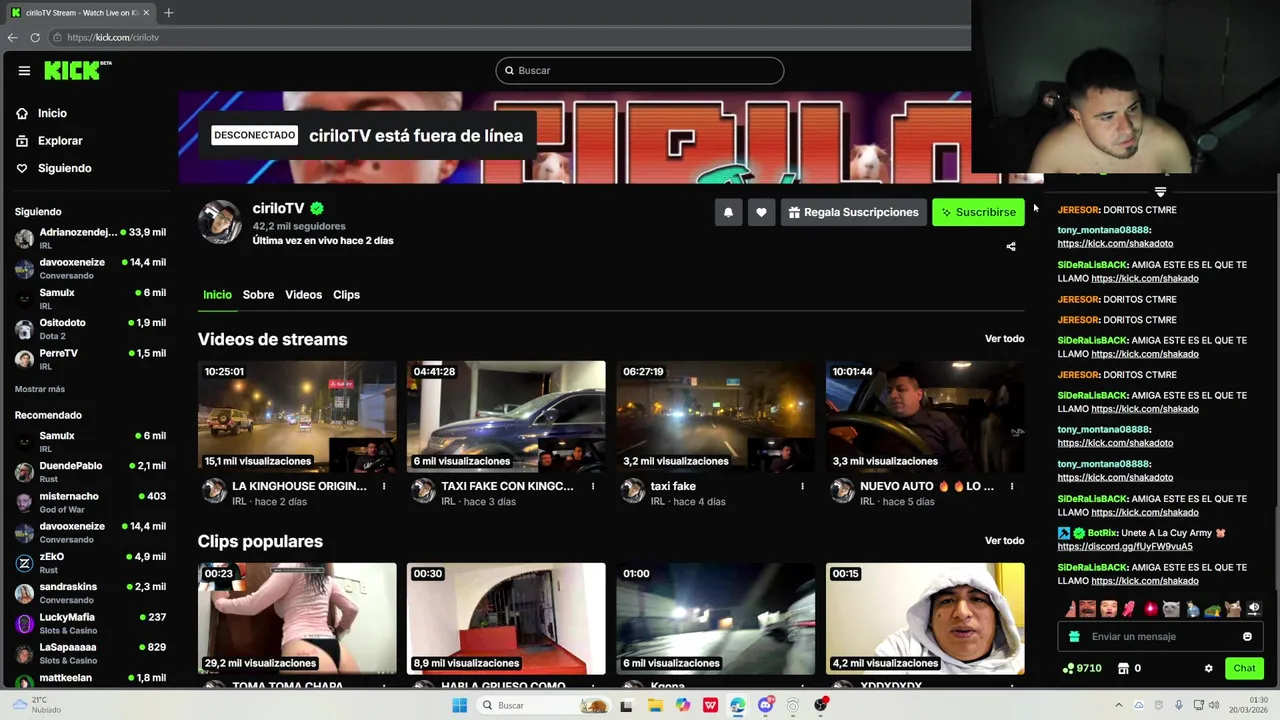The height and width of the screenshot is (720, 1280).
Task: Open Adrianozendej channel in Siguiendo
Action: pyautogui.click(x=90, y=238)
